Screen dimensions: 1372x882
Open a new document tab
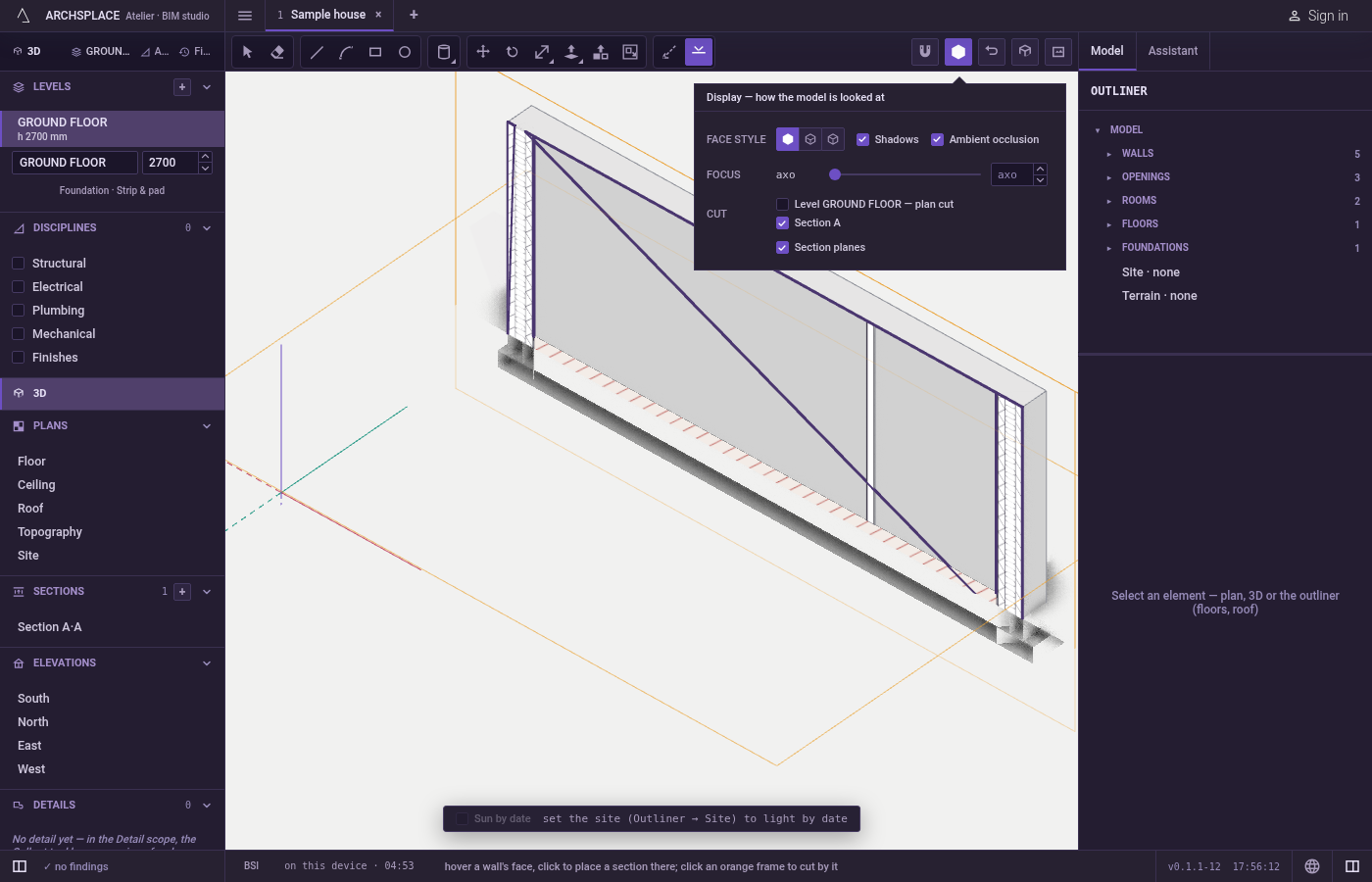click(x=414, y=15)
